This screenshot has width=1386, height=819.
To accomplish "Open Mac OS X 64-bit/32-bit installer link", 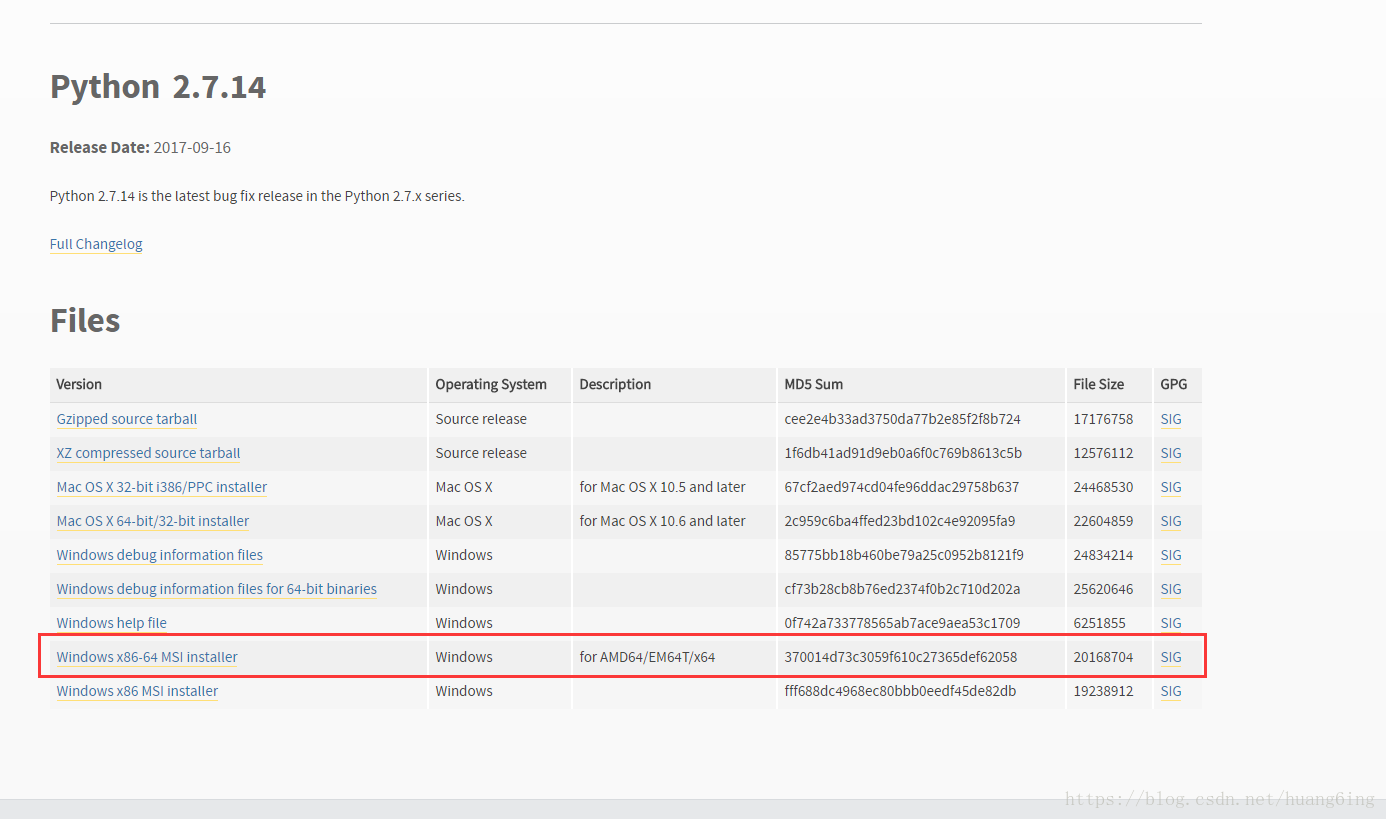I will pos(153,521).
